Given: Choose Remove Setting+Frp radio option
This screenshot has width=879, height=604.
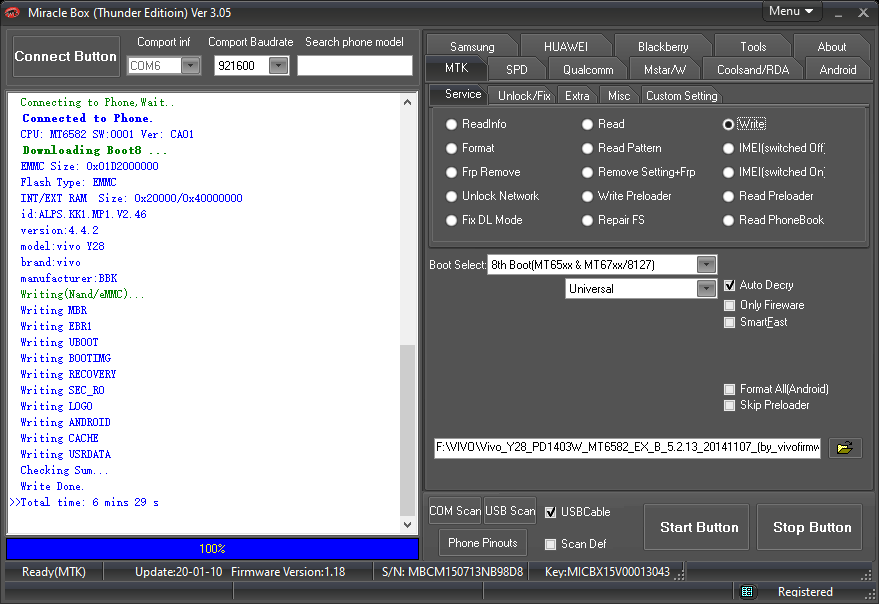Looking at the screenshot, I should click(587, 172).
